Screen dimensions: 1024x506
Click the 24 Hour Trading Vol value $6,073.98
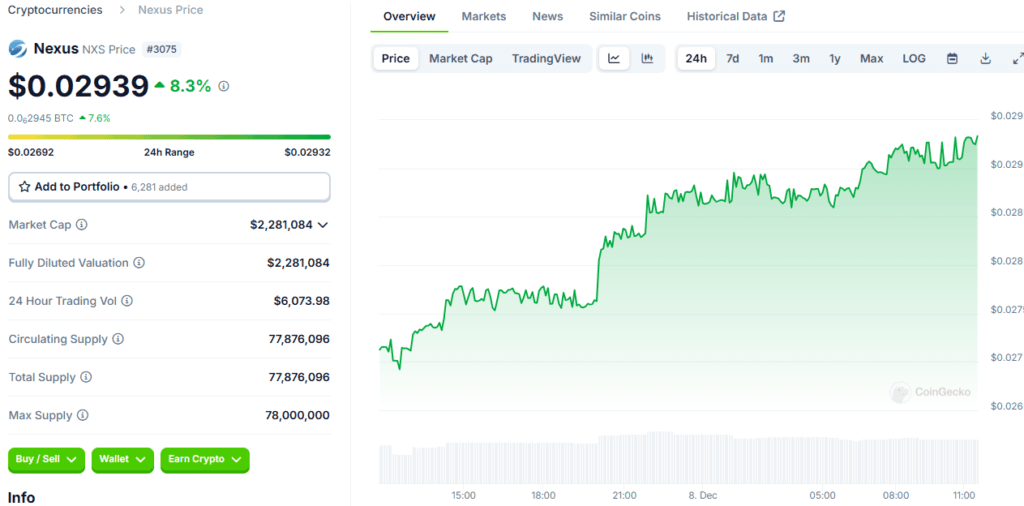pyautogui.click(x=302, y=301)
